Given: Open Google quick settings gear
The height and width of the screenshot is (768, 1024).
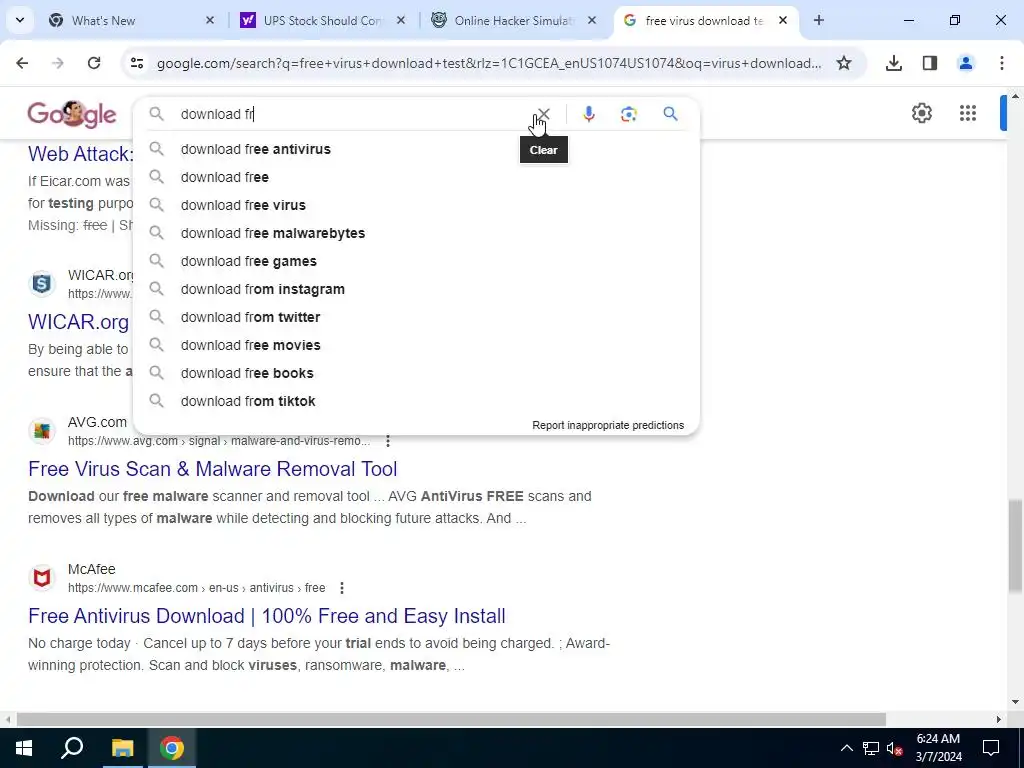Looking at the screenshot, I should pyautogui.click(x=921, y=113).
